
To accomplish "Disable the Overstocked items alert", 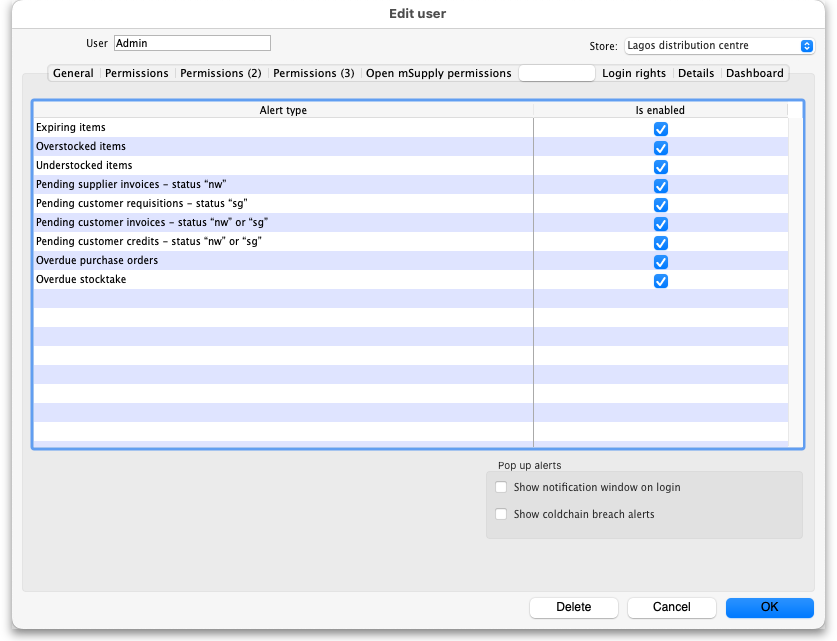I will (x=660, y=148).
